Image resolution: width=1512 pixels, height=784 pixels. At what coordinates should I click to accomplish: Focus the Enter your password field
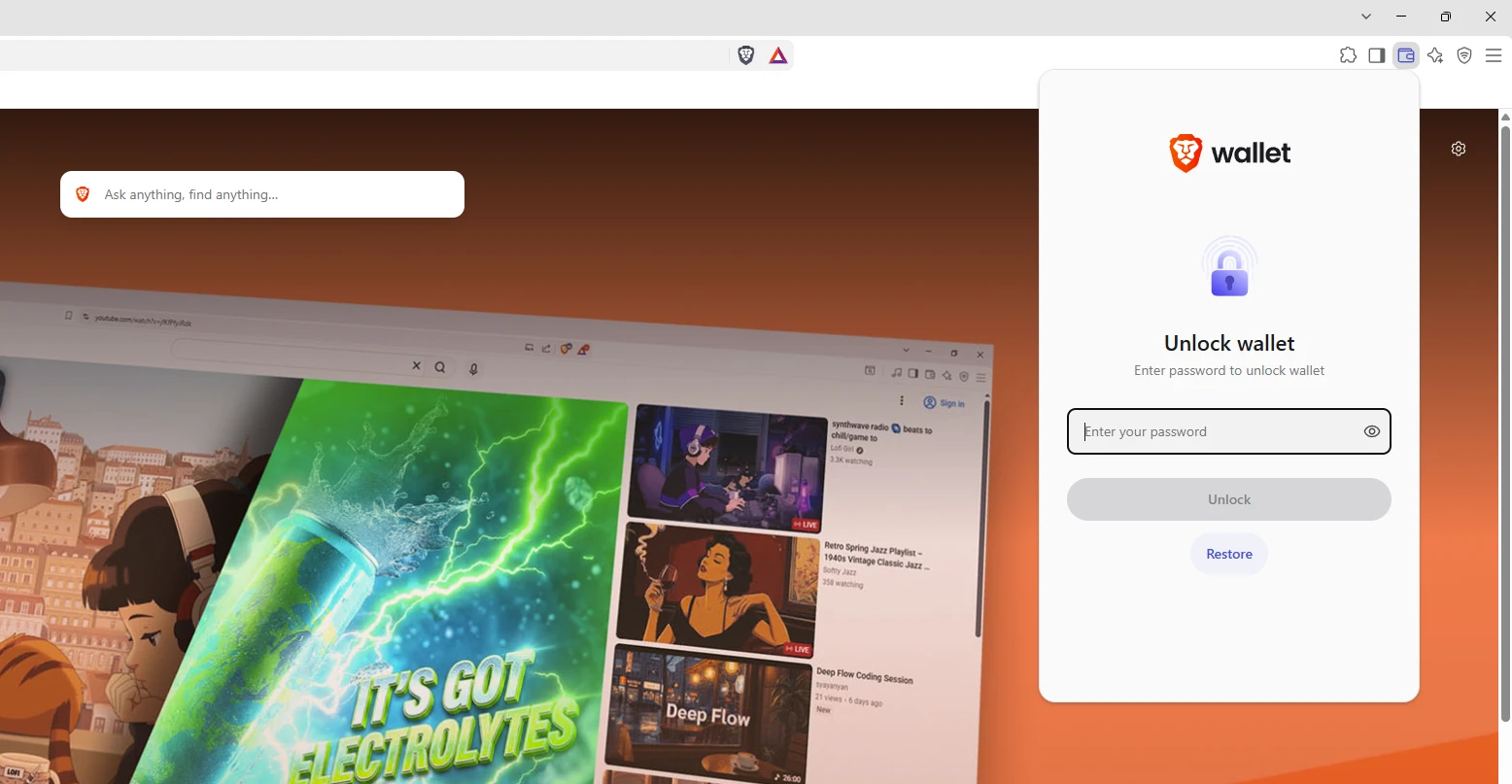point(1229,431)
